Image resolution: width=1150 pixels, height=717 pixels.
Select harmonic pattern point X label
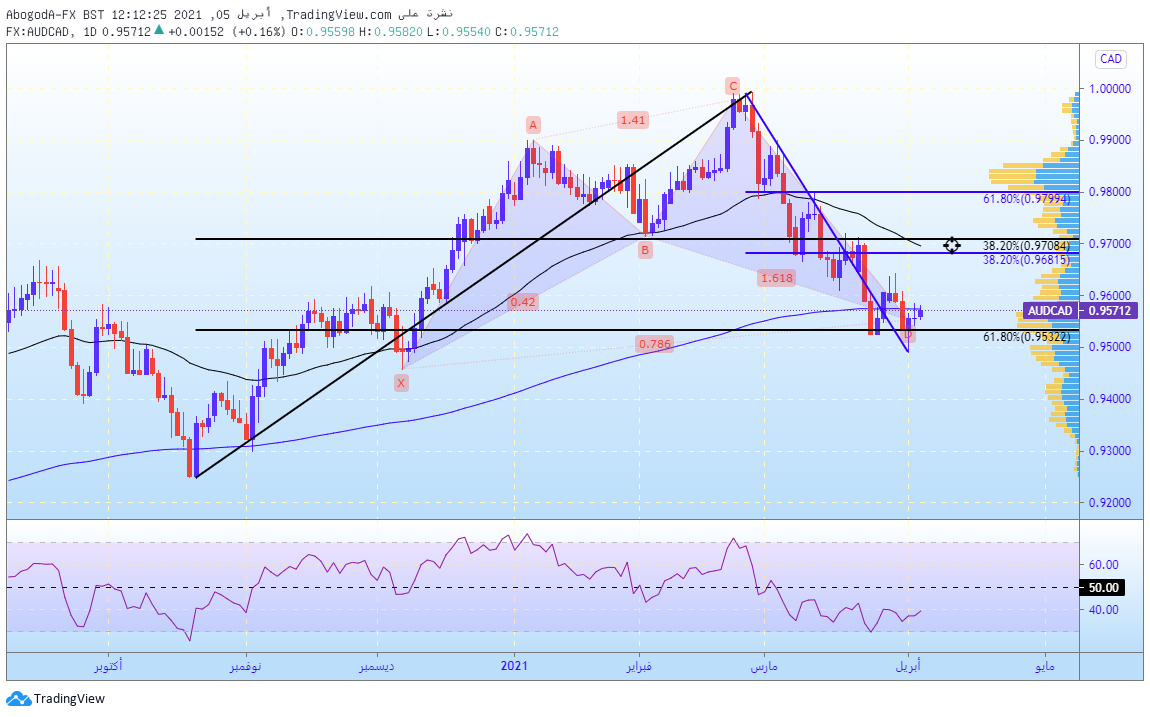pos(400,383)
